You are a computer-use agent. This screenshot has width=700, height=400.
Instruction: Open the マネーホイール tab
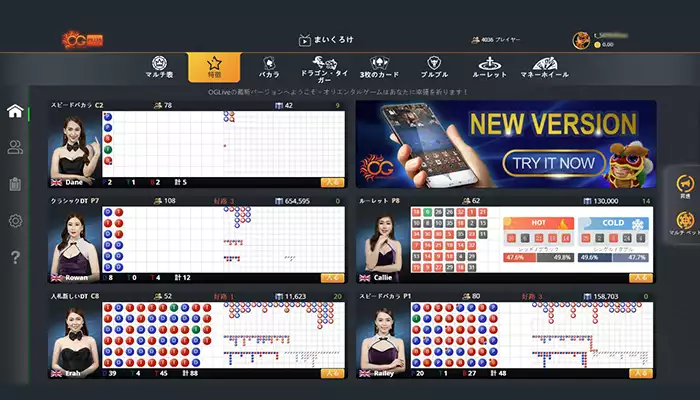[545, 67]
